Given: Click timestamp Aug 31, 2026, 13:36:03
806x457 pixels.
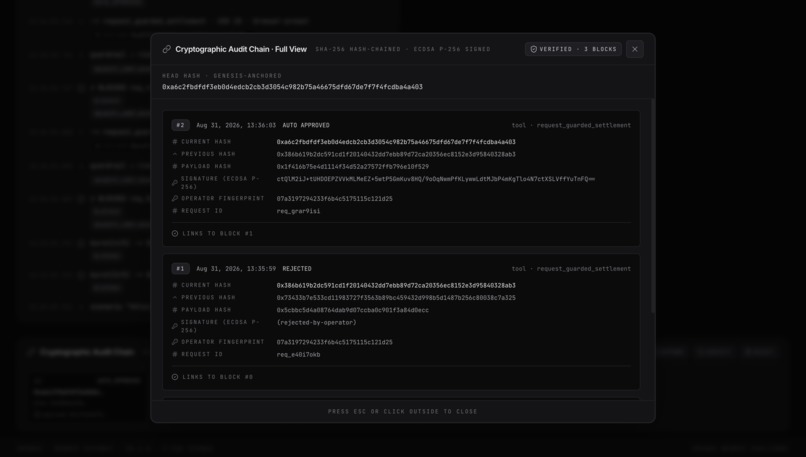Looking at the screenshot, I should pos(236,125).
